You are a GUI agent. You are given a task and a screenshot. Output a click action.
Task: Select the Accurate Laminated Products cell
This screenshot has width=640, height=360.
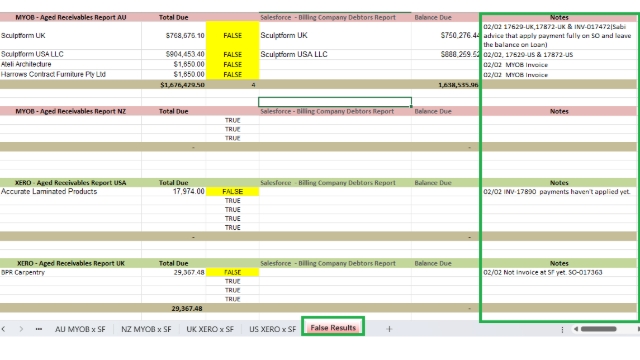tap(71, 191)
